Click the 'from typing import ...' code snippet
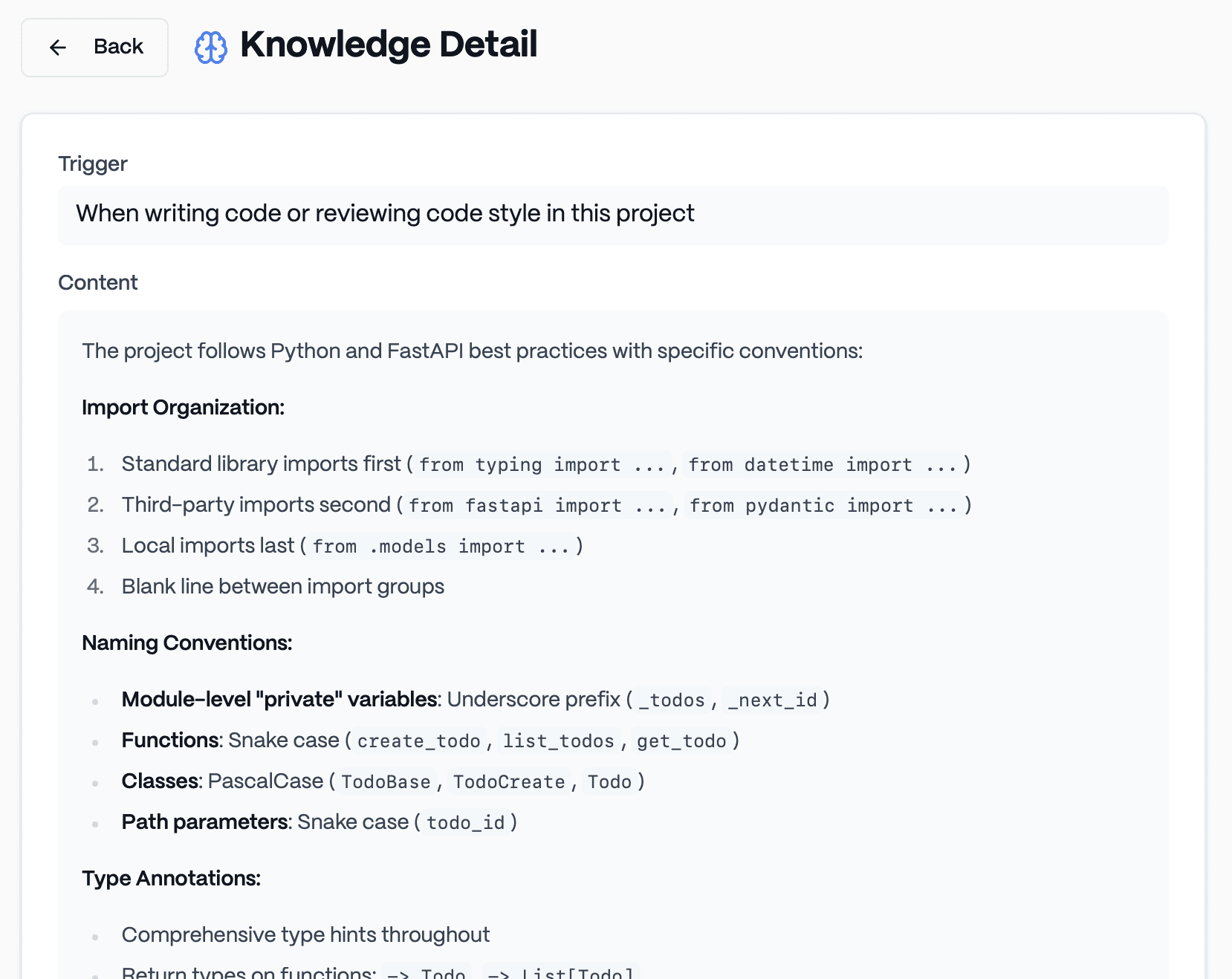The height and width of the screenshot is (979, 1232). [542, 464]
